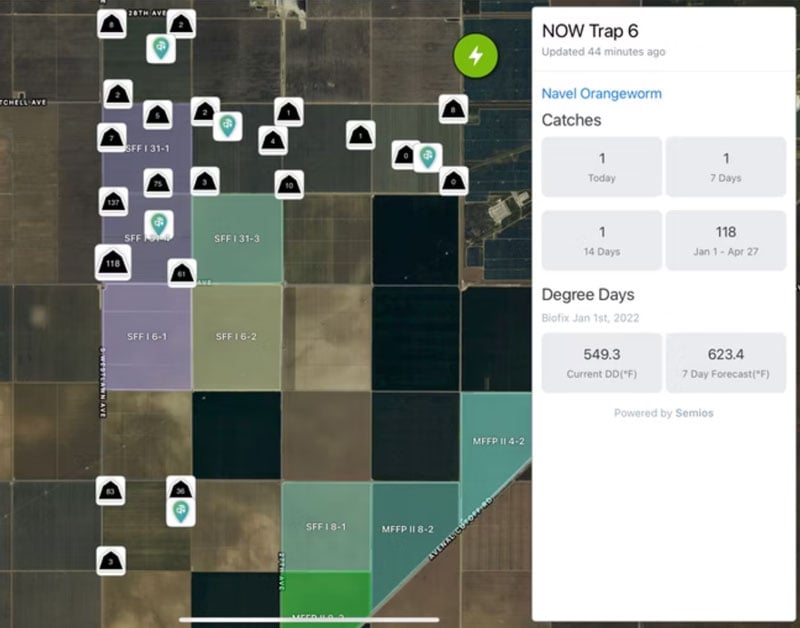Viewport: 800px width, 628px height.
Task: Click the 118 Jan 1 - Apr 27 tile
Action: point(727,239)
